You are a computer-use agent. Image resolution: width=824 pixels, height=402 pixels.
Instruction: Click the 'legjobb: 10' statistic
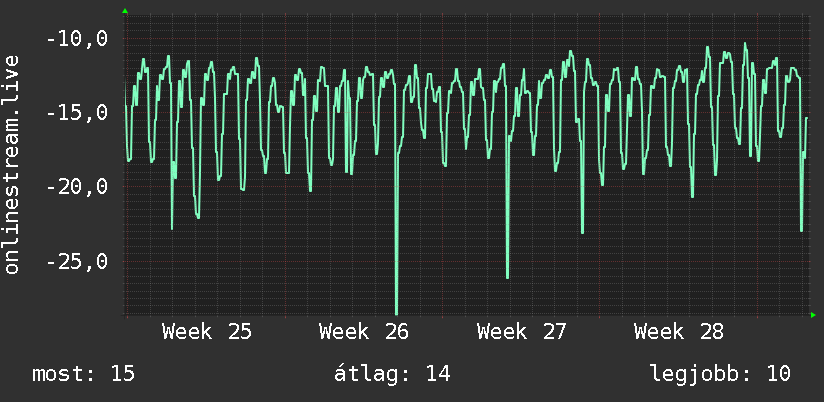pos(720,374)
